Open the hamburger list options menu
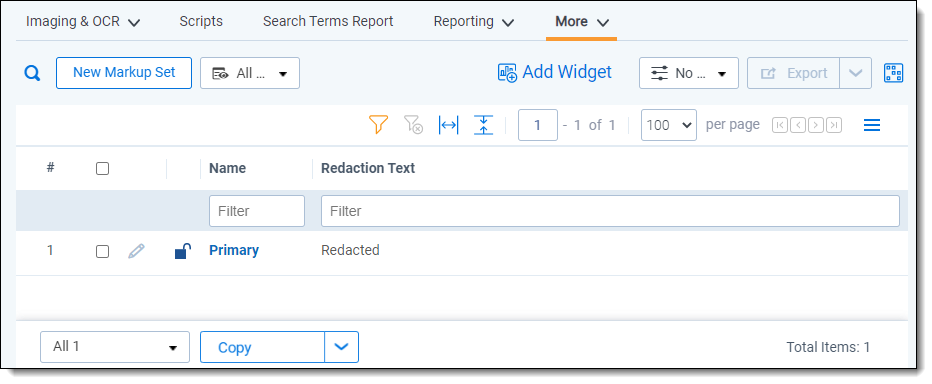932x384 pixels. [x=871, y=125]
